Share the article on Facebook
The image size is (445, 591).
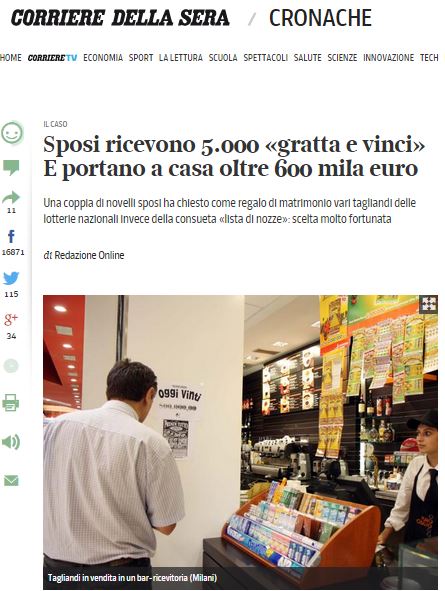pos(11,236)
